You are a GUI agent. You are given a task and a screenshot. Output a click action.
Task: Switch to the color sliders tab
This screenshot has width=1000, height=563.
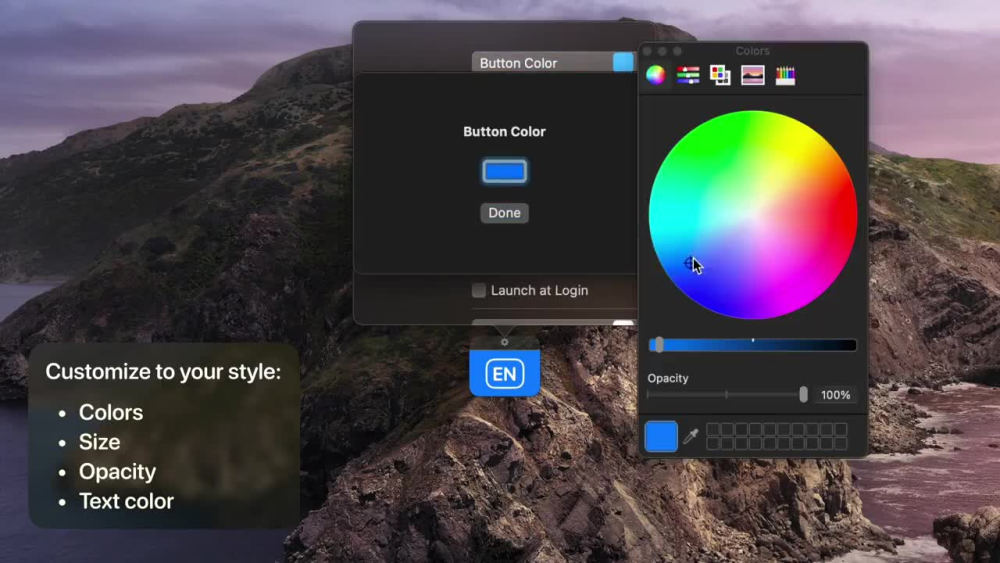pos(688,75)
